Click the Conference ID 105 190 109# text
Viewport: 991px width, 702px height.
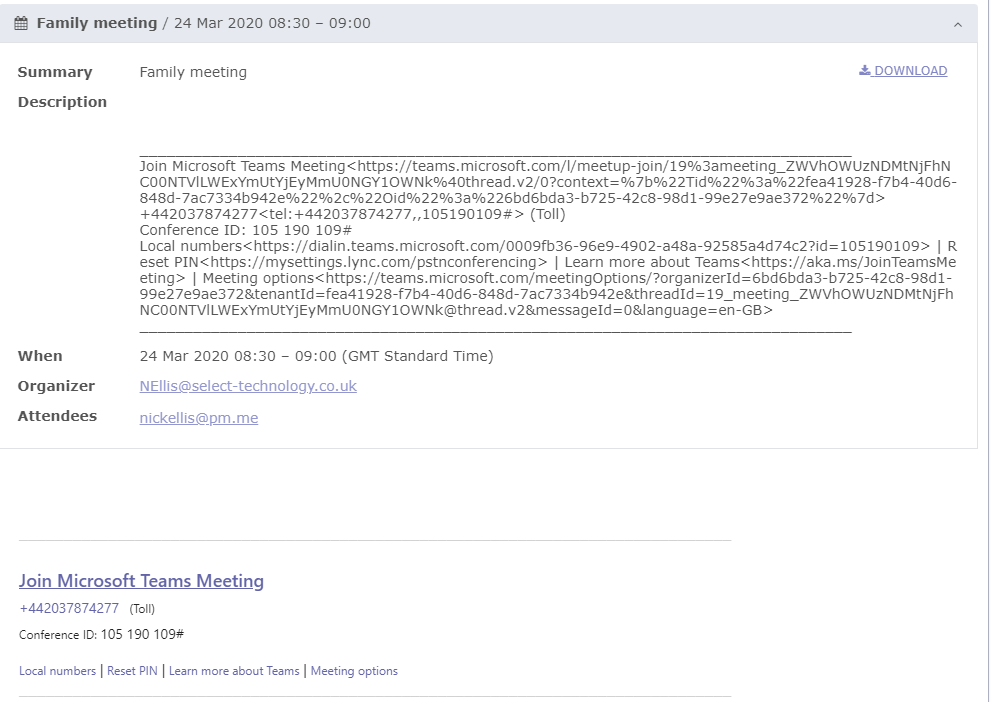[101, 634]
